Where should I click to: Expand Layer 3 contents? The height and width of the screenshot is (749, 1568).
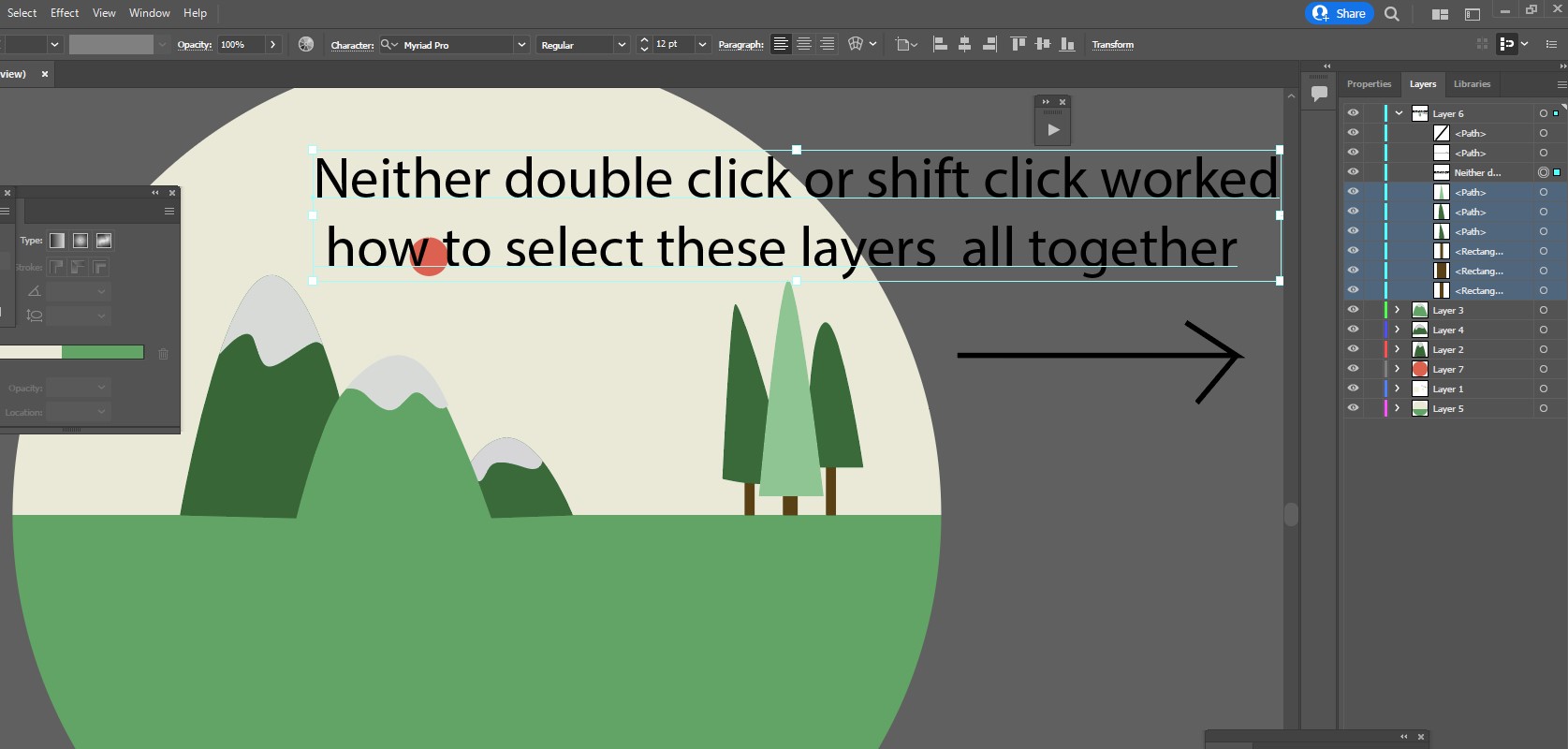click(x=1398, y=310)
